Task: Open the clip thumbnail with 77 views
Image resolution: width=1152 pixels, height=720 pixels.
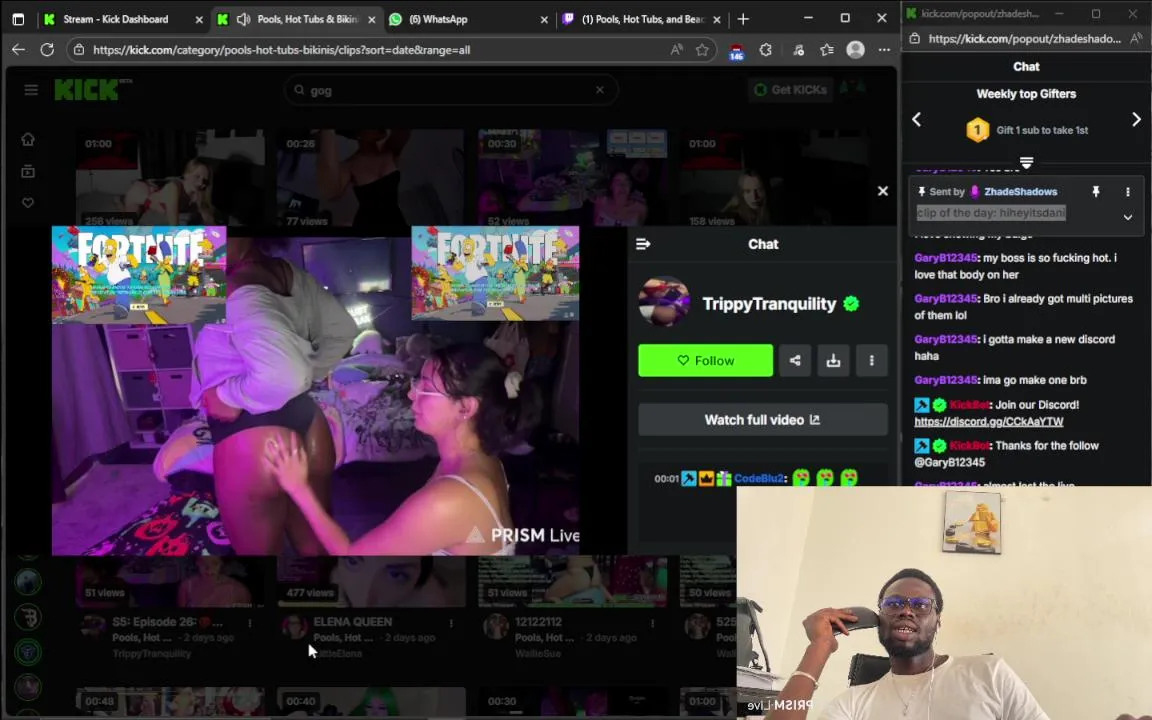Action: point(370,179)
